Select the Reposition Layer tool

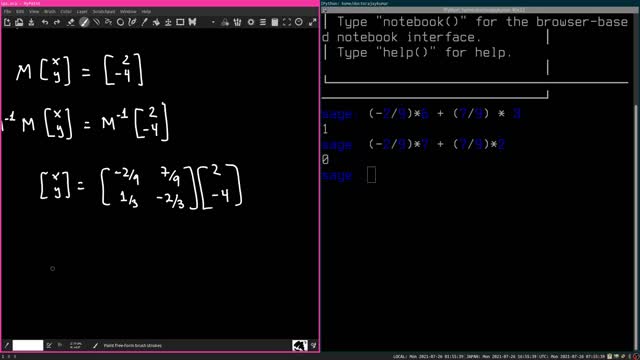(x=168, y=22)
